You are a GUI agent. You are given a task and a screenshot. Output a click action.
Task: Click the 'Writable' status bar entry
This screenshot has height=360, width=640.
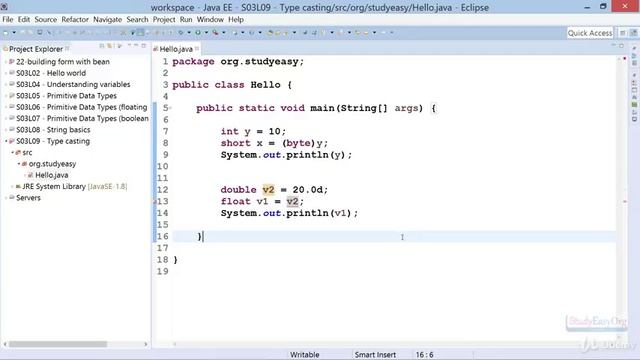pyautogui.click(x=304, y=355)
